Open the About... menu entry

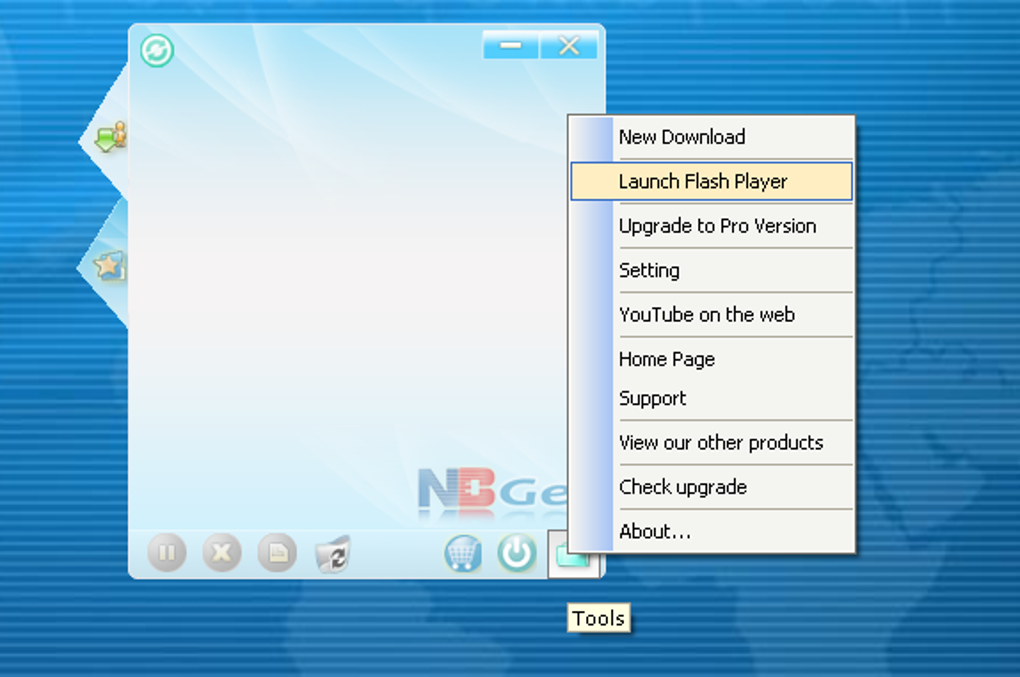(712, 531)
